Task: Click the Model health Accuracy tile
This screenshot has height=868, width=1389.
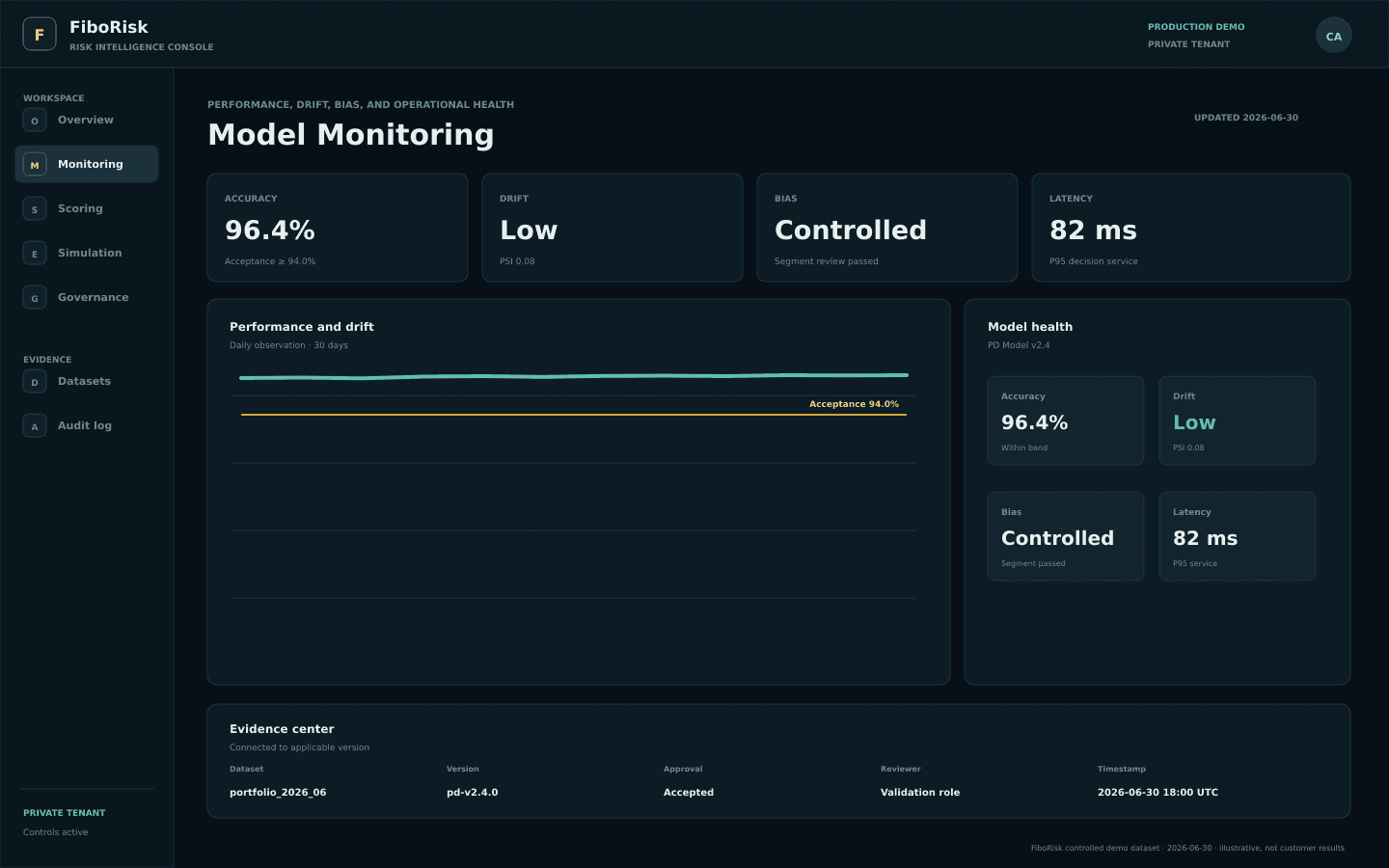Action: pos(1066,420)
